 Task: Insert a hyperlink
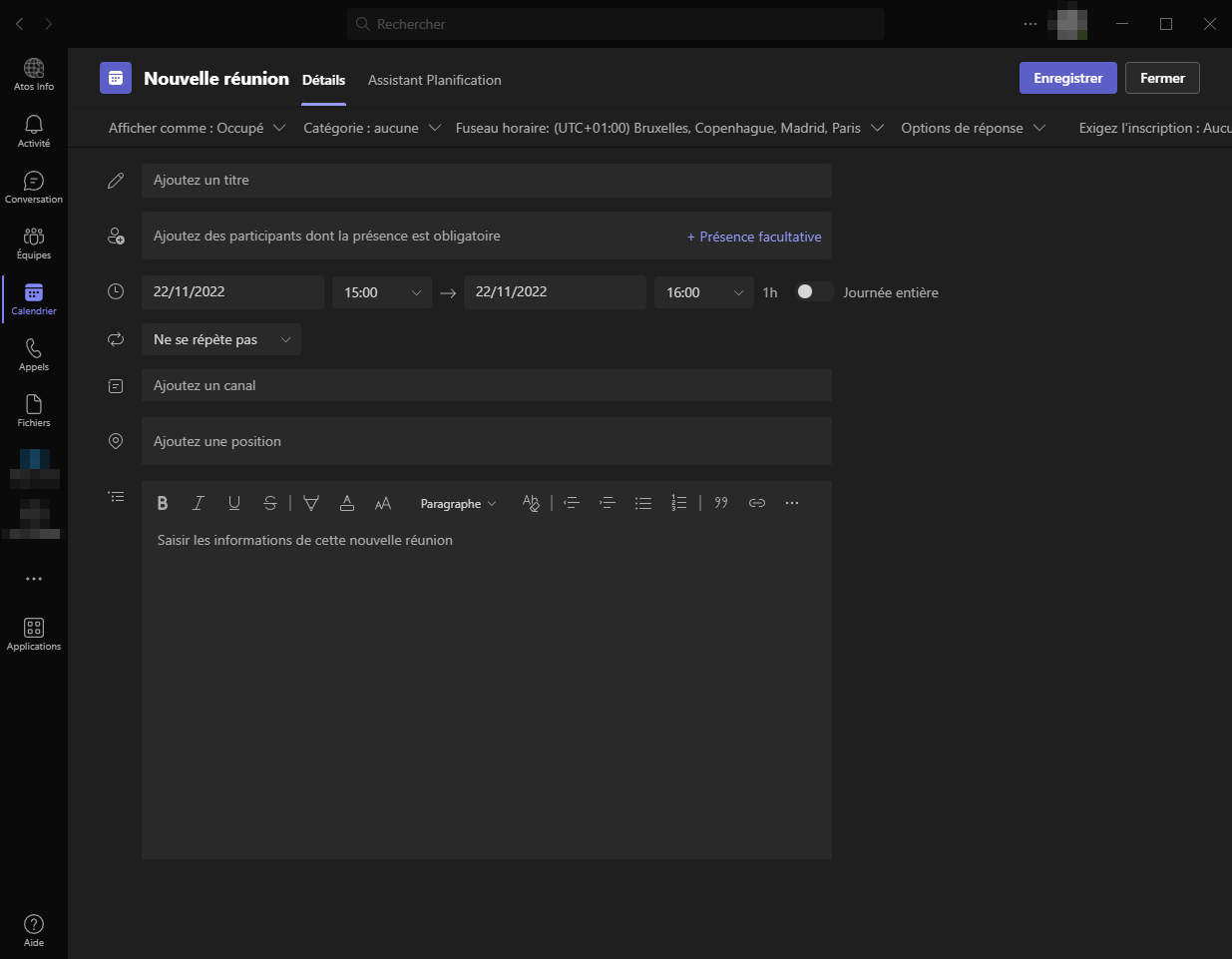pos(757,503)
